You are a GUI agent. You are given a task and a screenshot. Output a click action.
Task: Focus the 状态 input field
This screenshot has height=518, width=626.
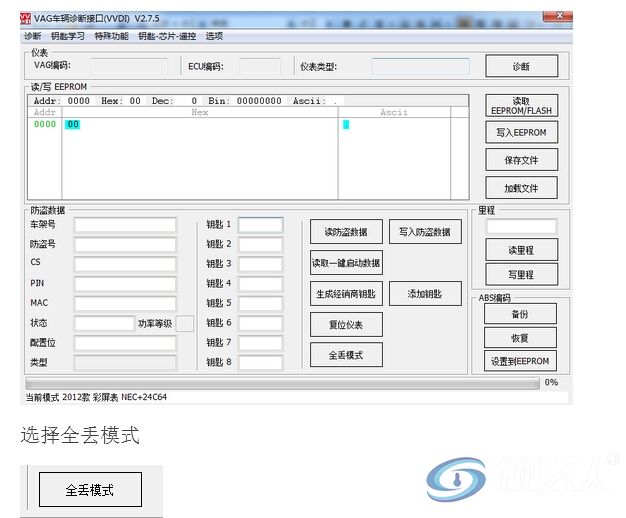[x=104, y=323]
